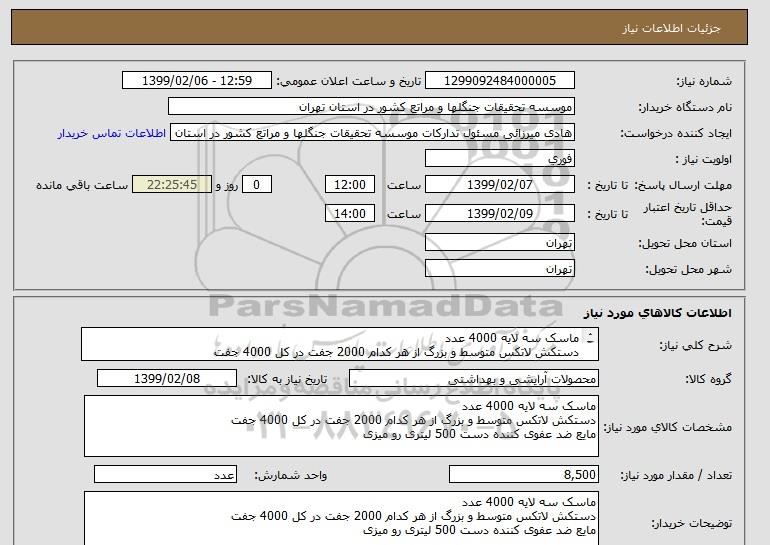Click the request creator field
770x545 pixels.
372,133
